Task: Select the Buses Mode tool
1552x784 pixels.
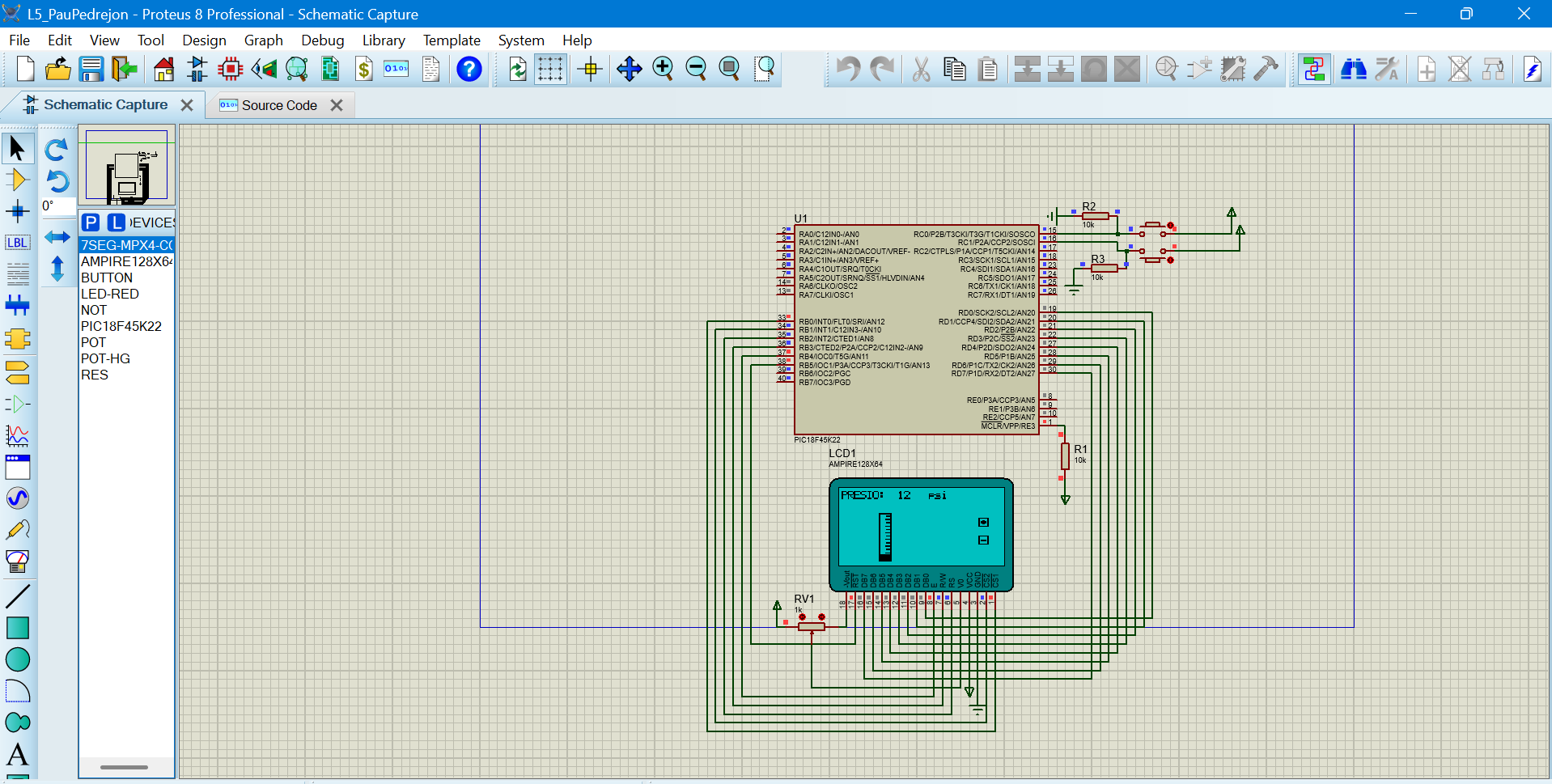Action: [x=17, y=306]
